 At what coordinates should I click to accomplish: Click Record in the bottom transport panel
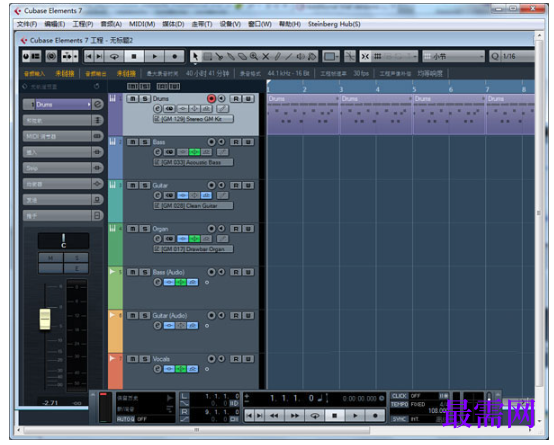[x=375, y=416]
